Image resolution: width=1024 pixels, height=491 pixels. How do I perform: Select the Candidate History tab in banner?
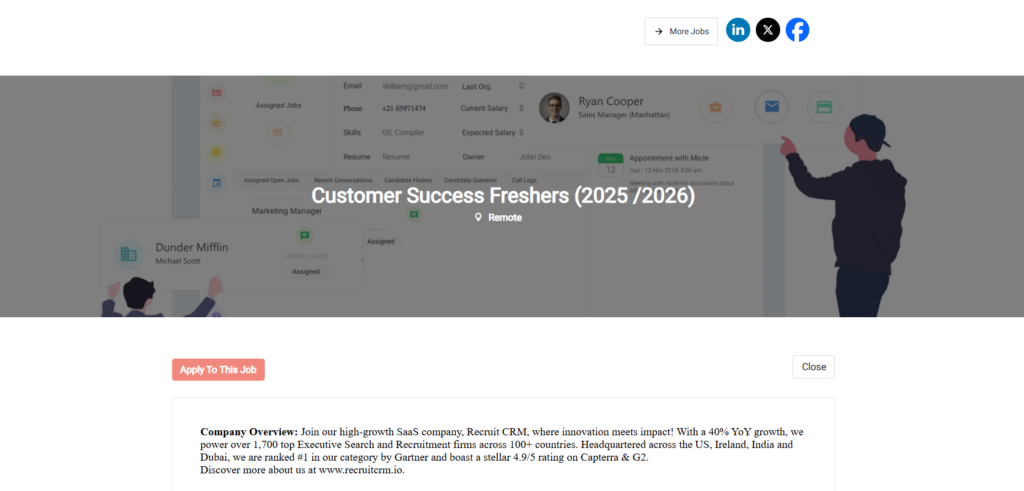409,180
